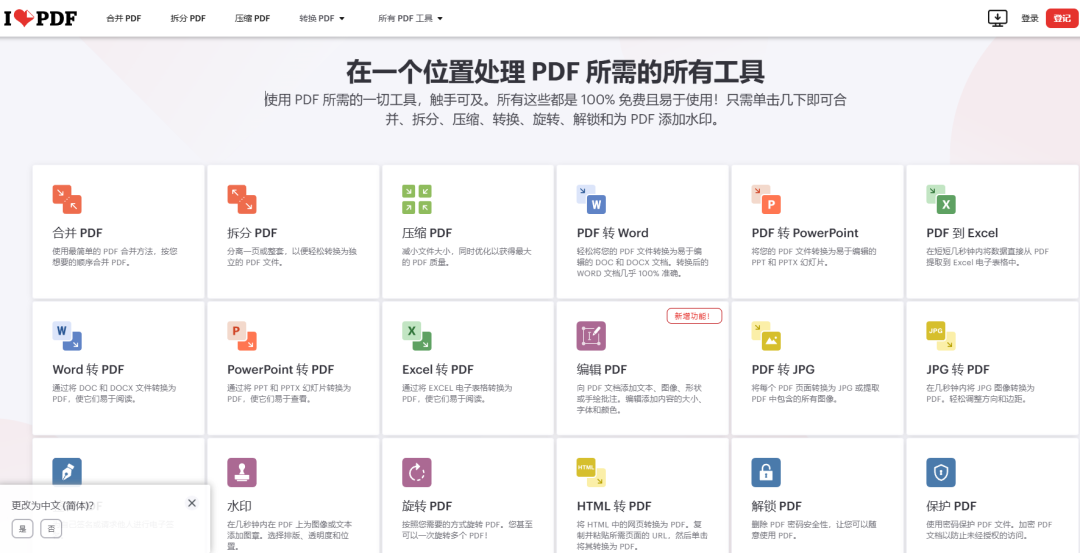Image resolution: width=1080 pixels, height=553 pixels.
Task: Click the red 登记 sign-up button
Action: [1061, 19]
